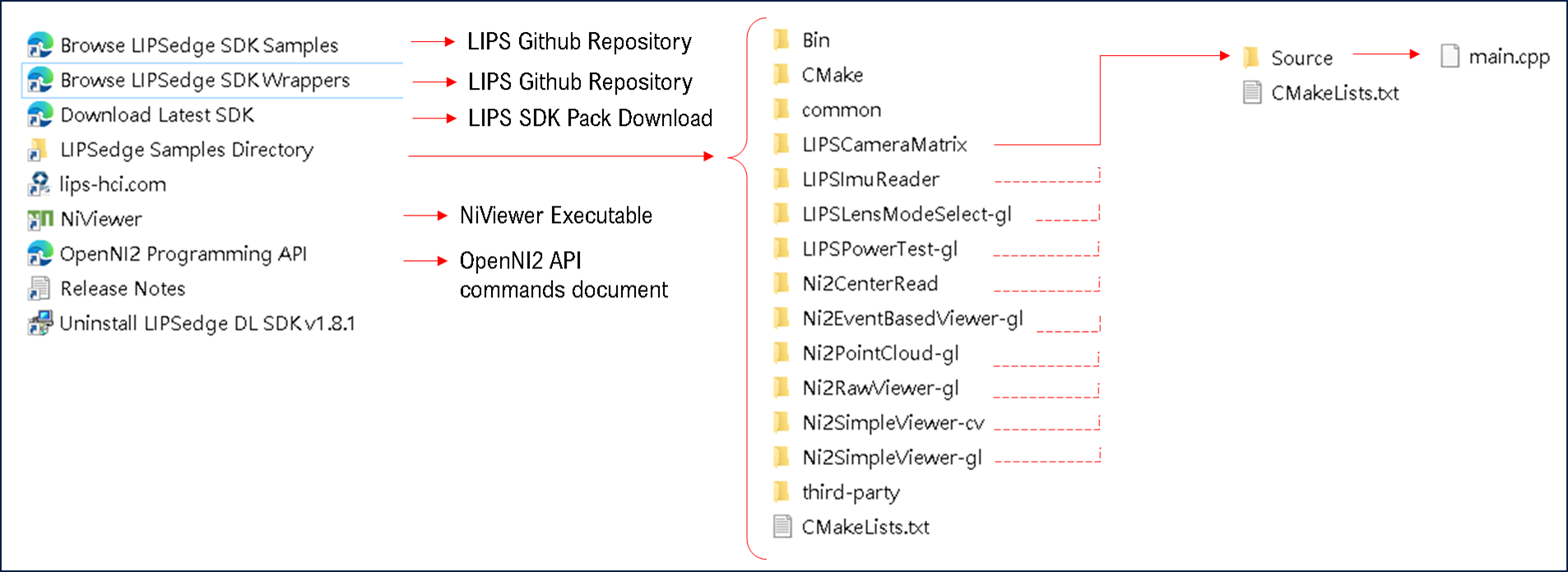Image resolution: width=1568 pixels, height=572 pixels.
Task: Click Browse LIPSedge SDK Samples
Action: 197,45
